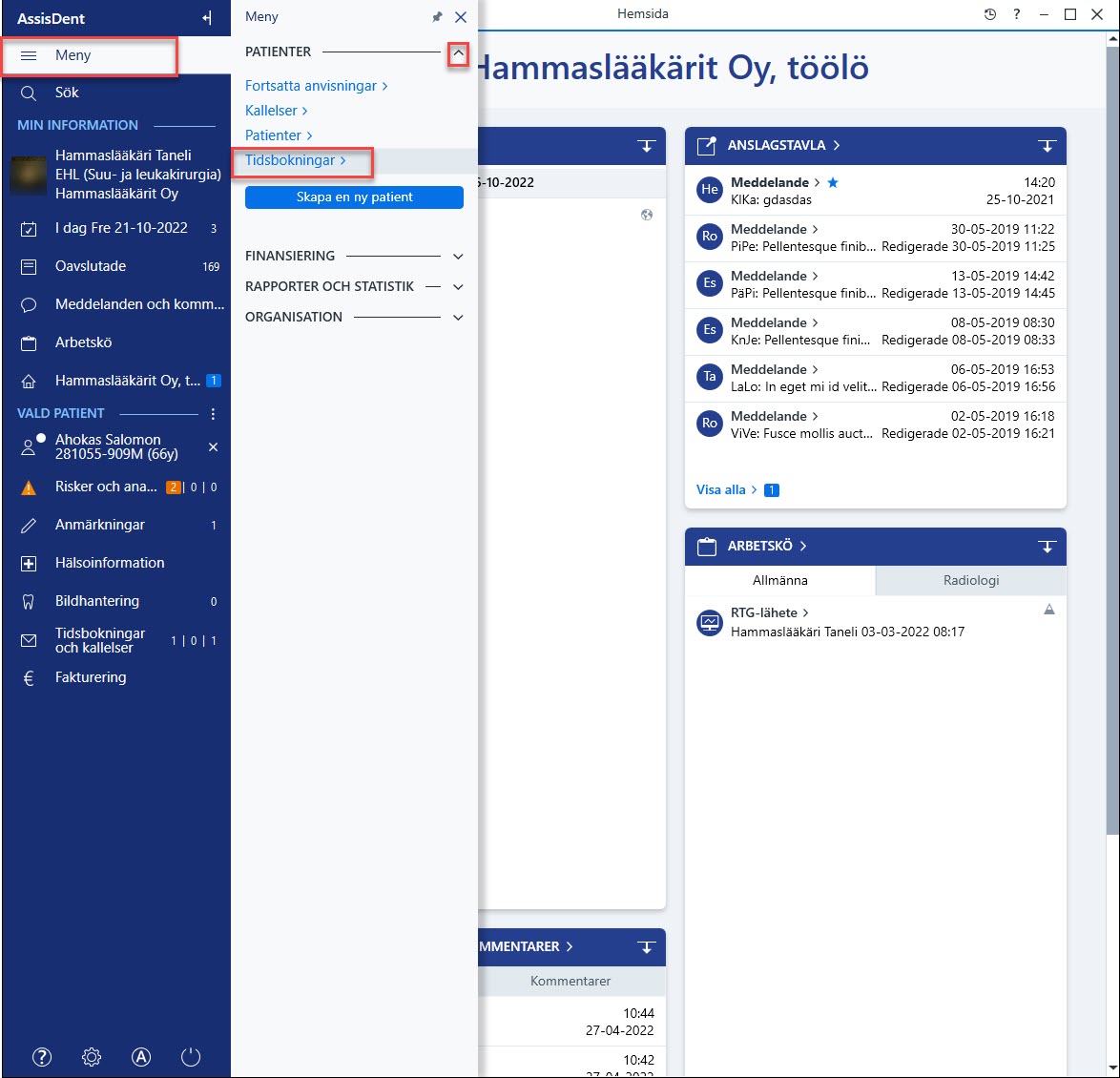Screen dimensions: 1120x1078
Task: Expand the FINANSIERING section
Action: [459, 257]
